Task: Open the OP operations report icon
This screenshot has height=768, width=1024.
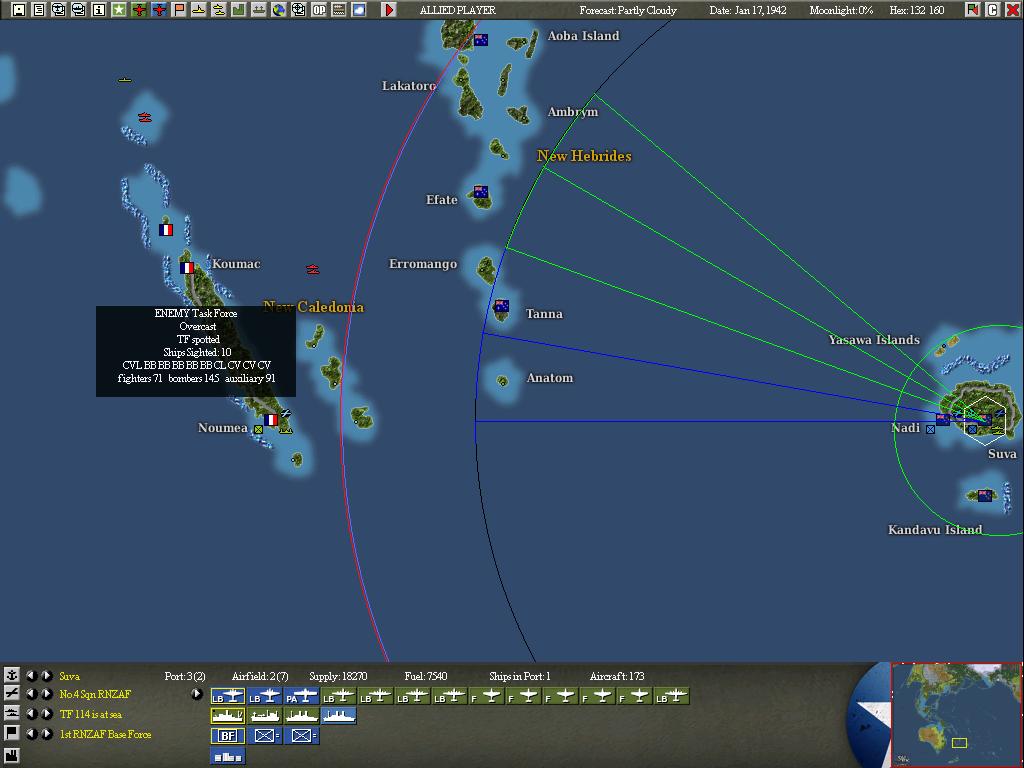Action: coord(319,10)
